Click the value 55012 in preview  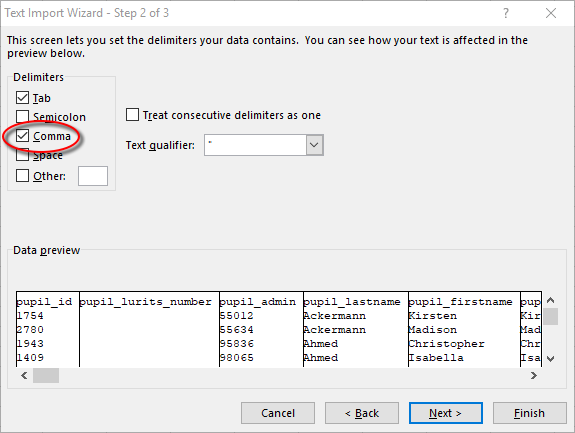(x=237, y=316)
